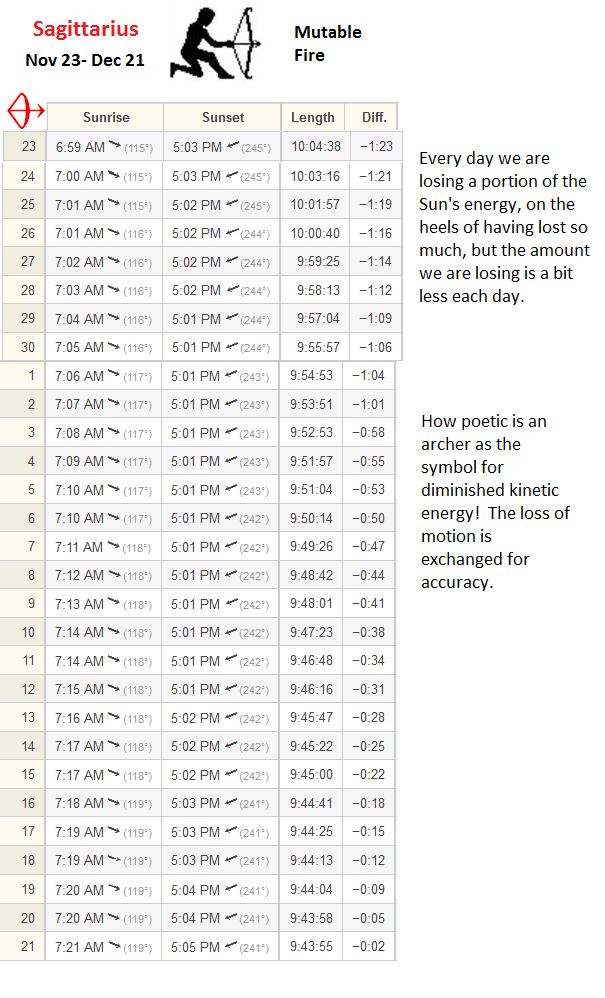
Task: Click the red Sagittarius arrow glyph icon
Action: point(25,111)
